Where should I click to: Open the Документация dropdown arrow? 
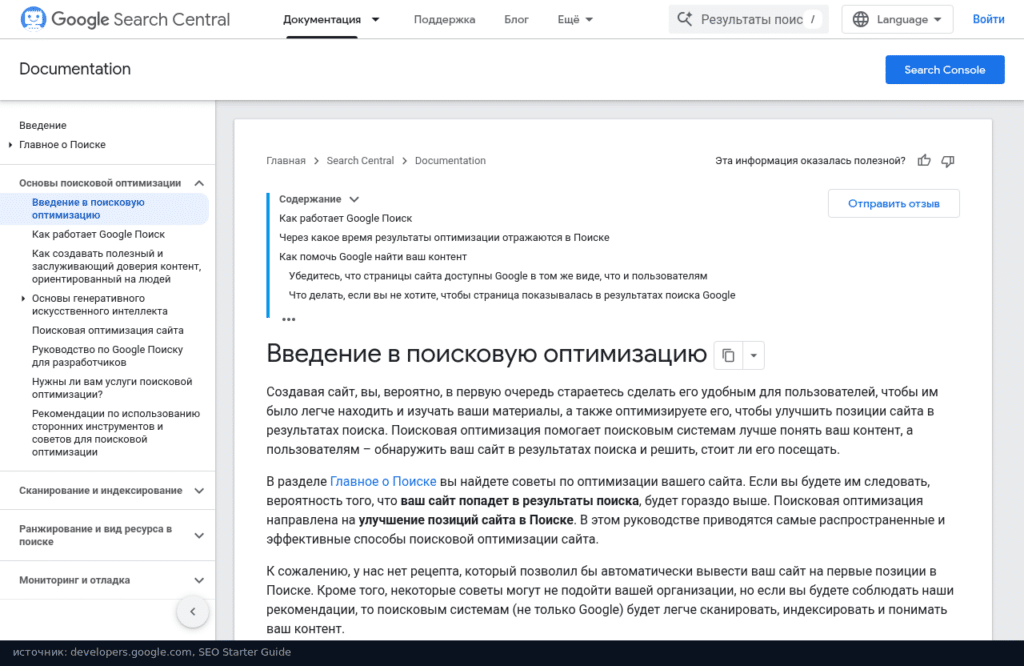click(x=376, y=20)
